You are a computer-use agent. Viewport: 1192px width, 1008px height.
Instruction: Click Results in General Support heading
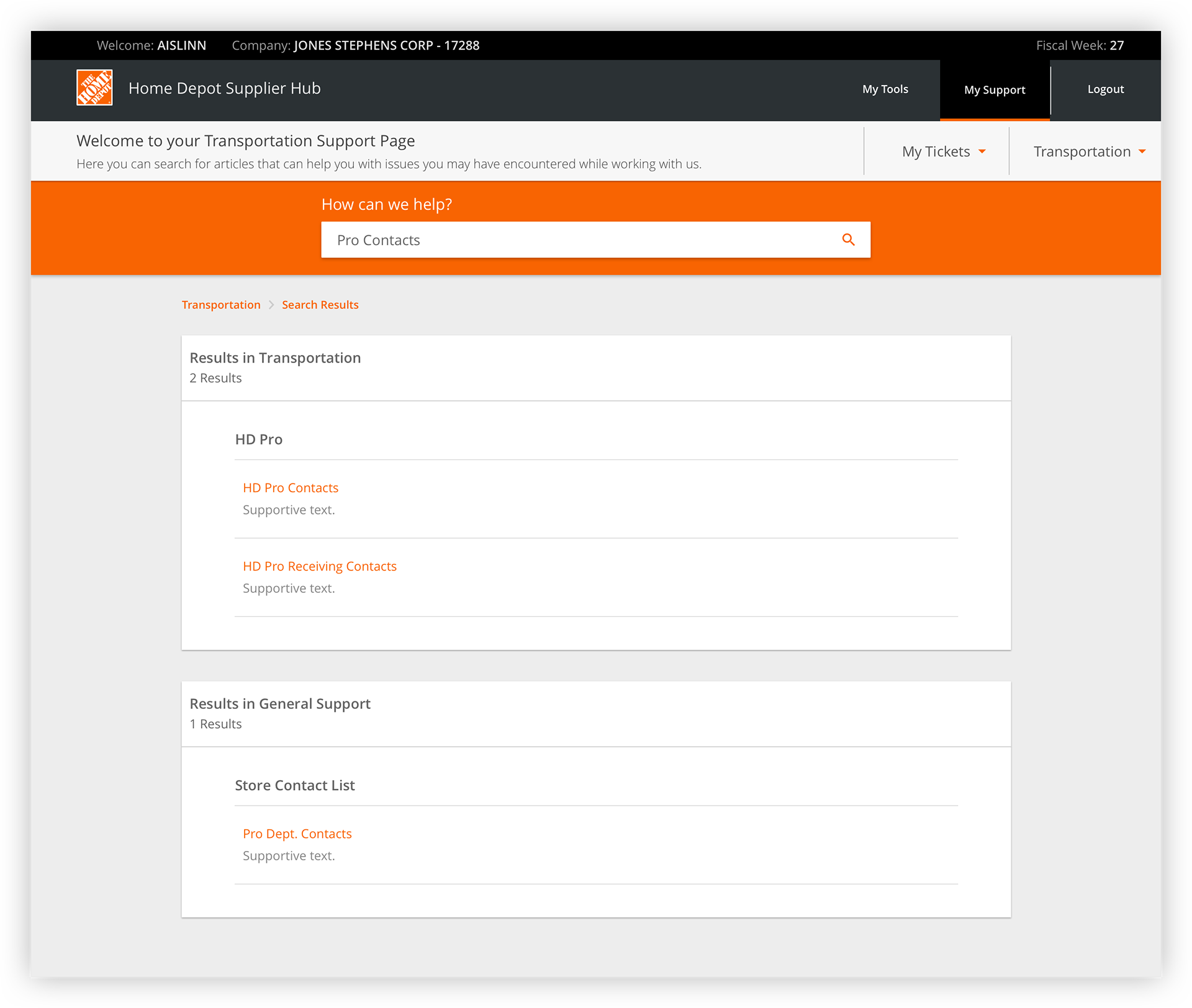coord(280,703)
